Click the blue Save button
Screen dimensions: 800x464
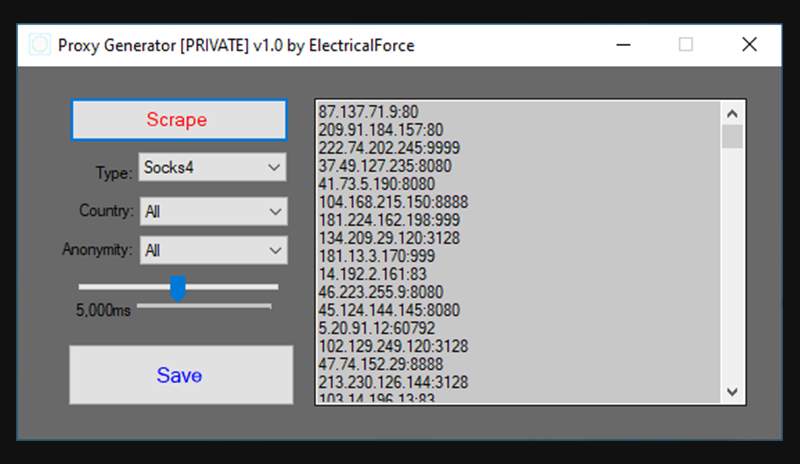[x=180, y=376]
